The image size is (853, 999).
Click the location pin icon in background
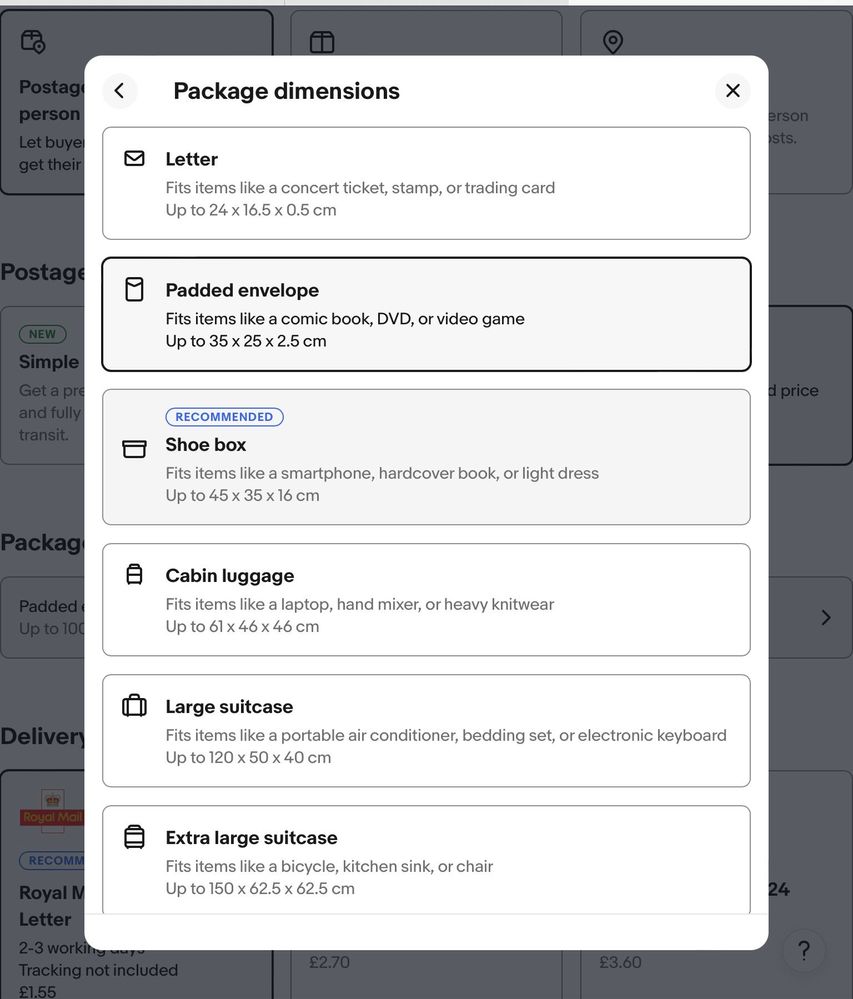tap(613, 42)
